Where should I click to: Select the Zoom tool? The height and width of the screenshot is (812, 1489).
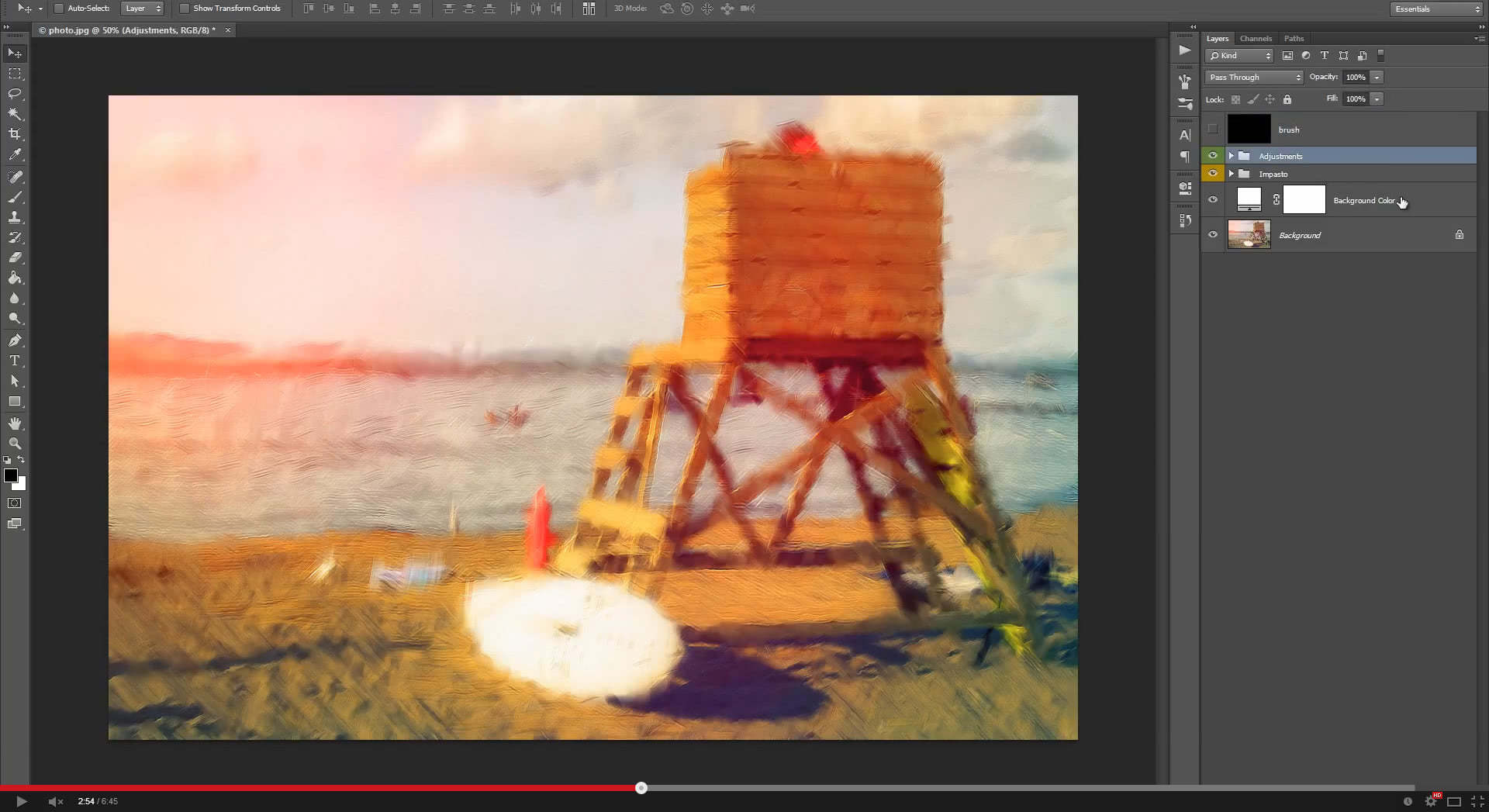[15, 444]
